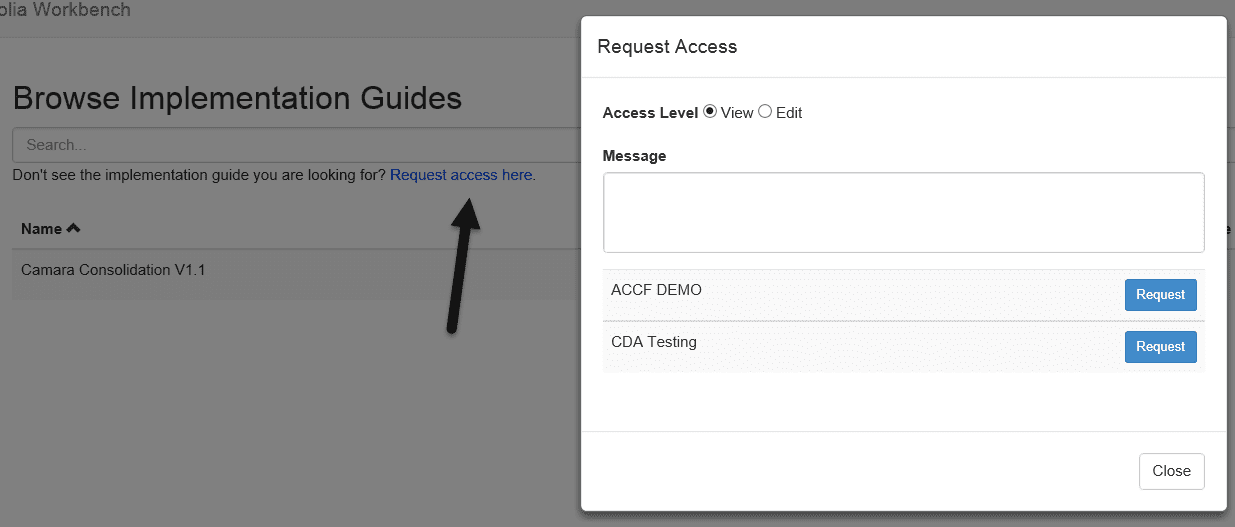Select the Edit access level radio button
This screenshot has height=527, width=1235.
click(x=765, y=112)
